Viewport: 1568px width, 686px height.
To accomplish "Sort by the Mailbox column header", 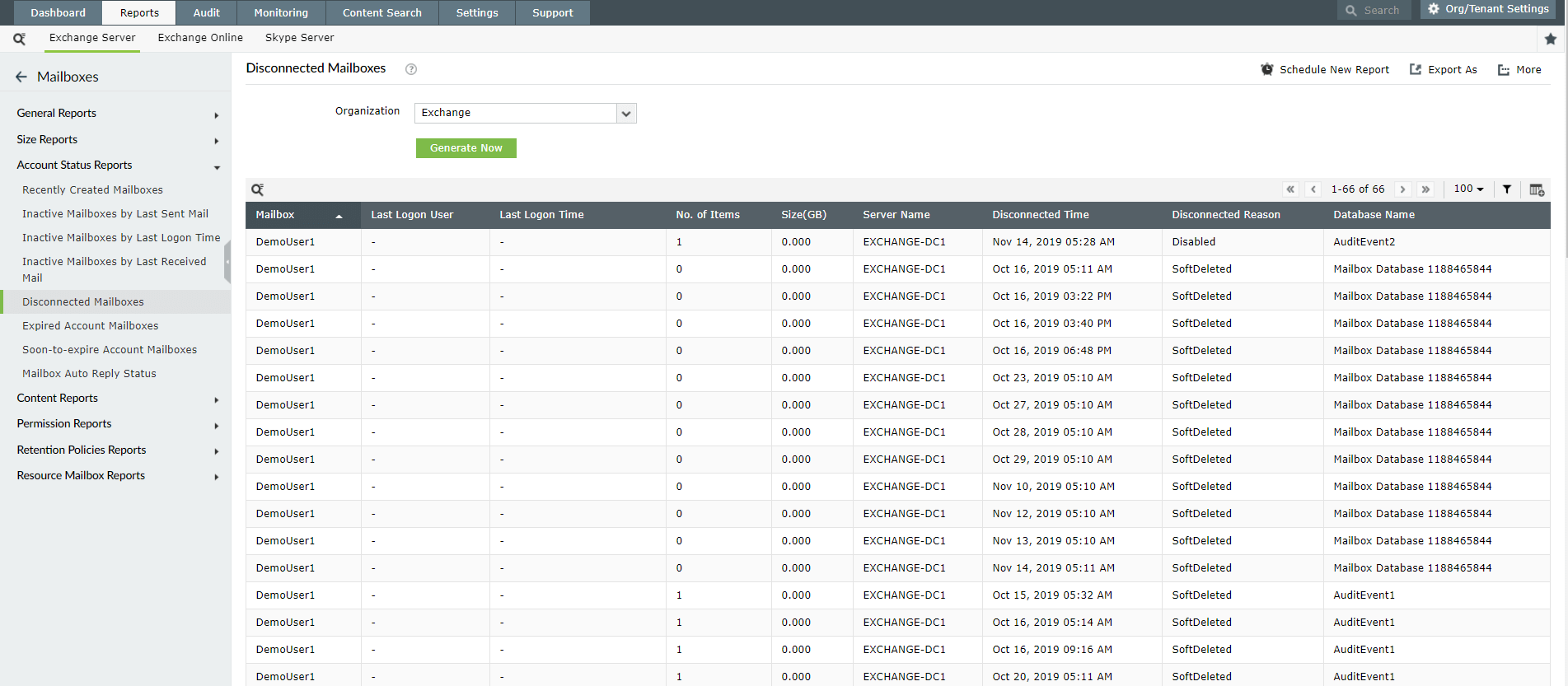I will 303,215.
